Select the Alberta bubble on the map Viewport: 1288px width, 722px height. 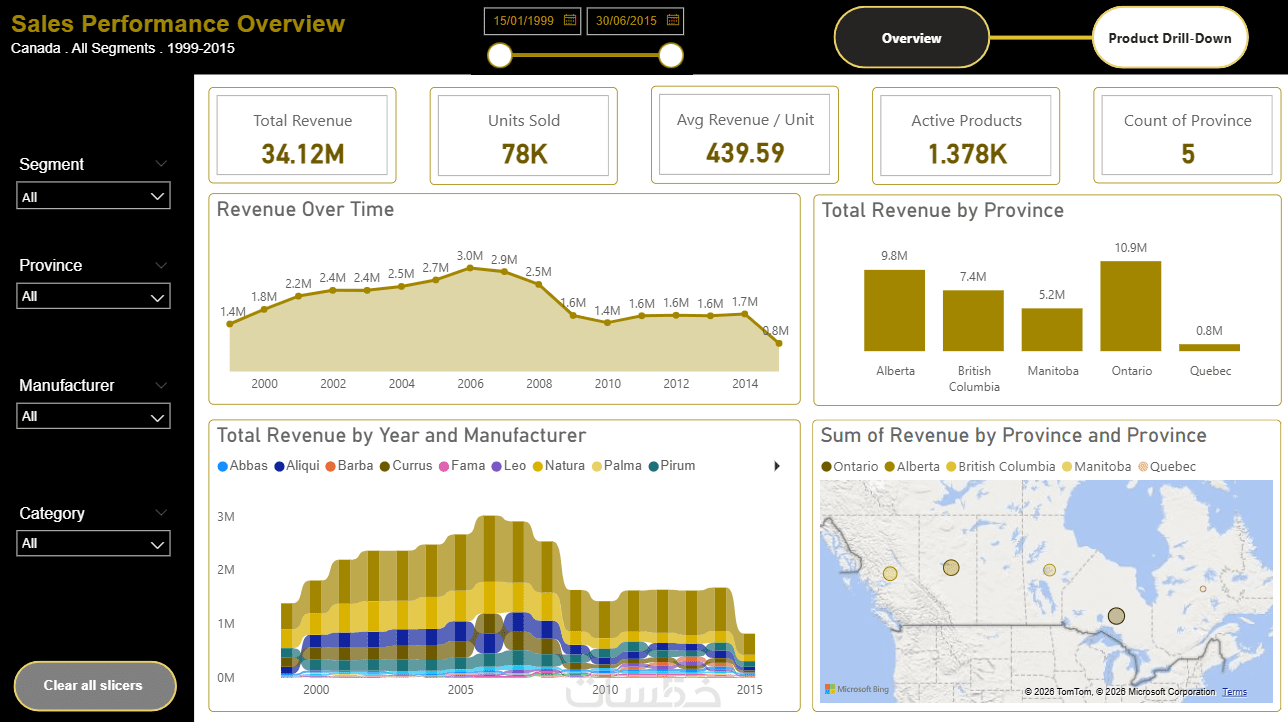coord(951,567)
